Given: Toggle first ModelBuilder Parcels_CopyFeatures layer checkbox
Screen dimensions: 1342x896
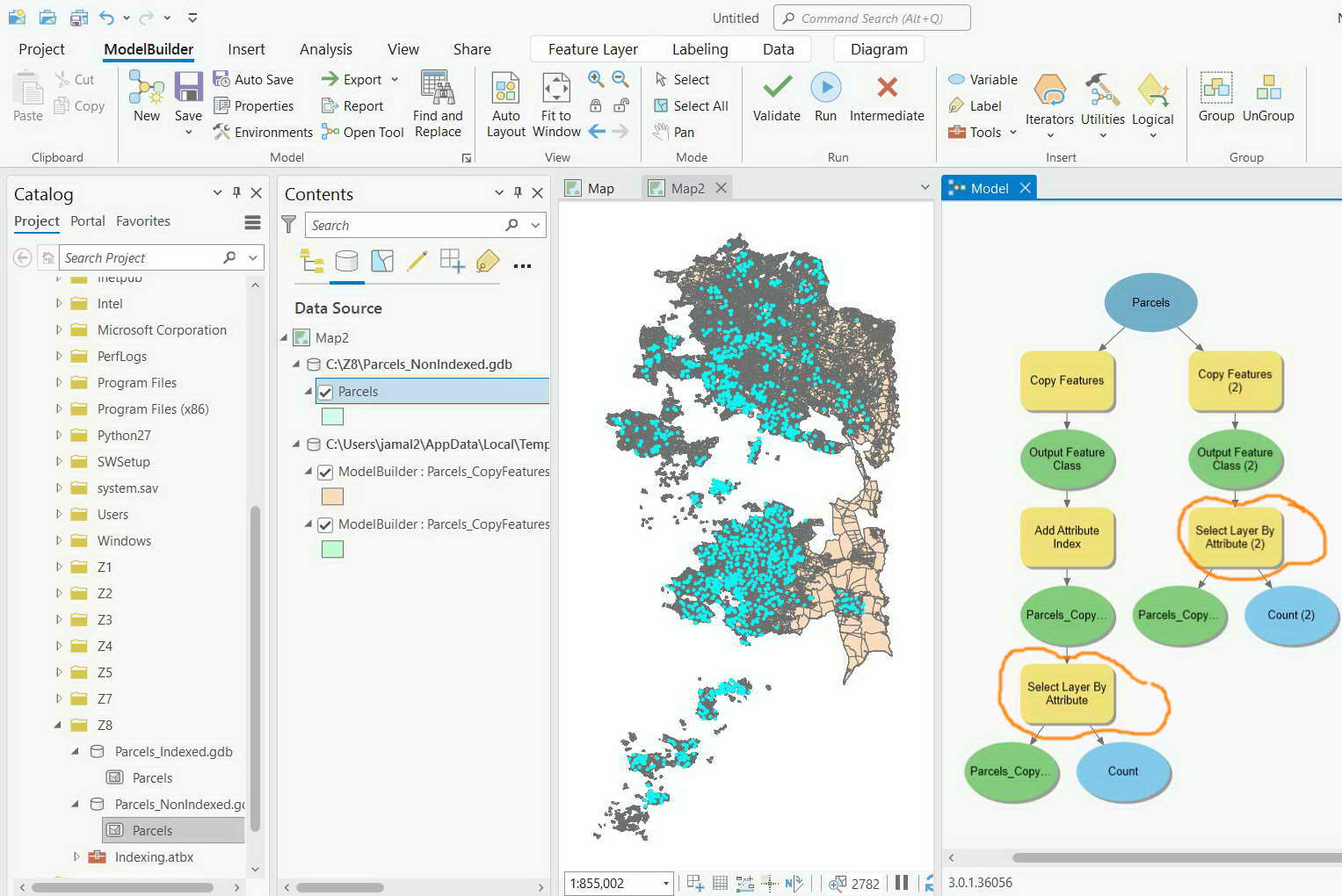Looking at the screenshot, I should [x=325, y=472].
